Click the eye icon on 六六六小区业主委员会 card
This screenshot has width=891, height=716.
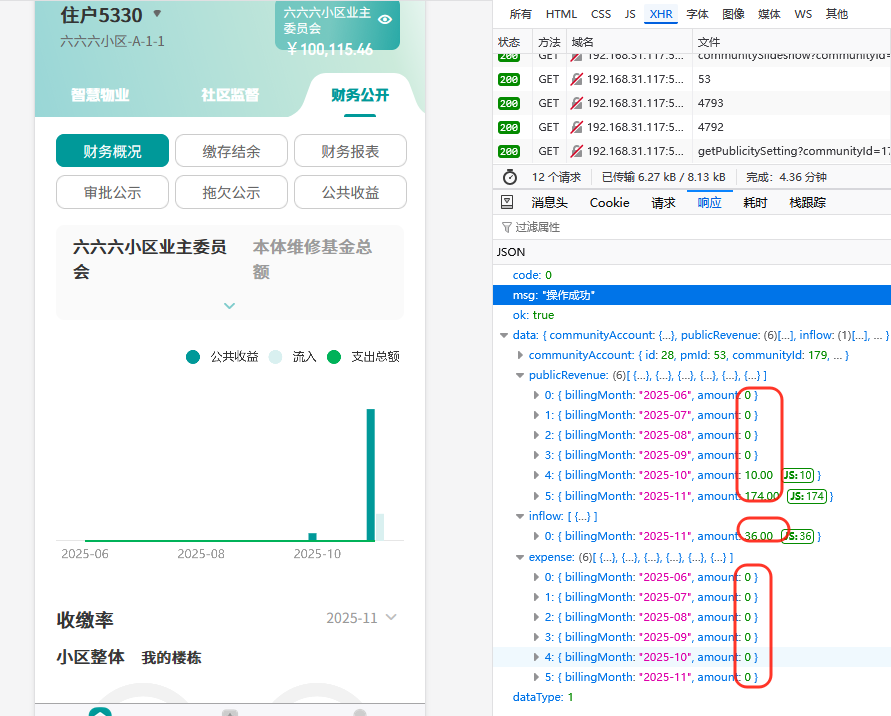coord(385,19)
